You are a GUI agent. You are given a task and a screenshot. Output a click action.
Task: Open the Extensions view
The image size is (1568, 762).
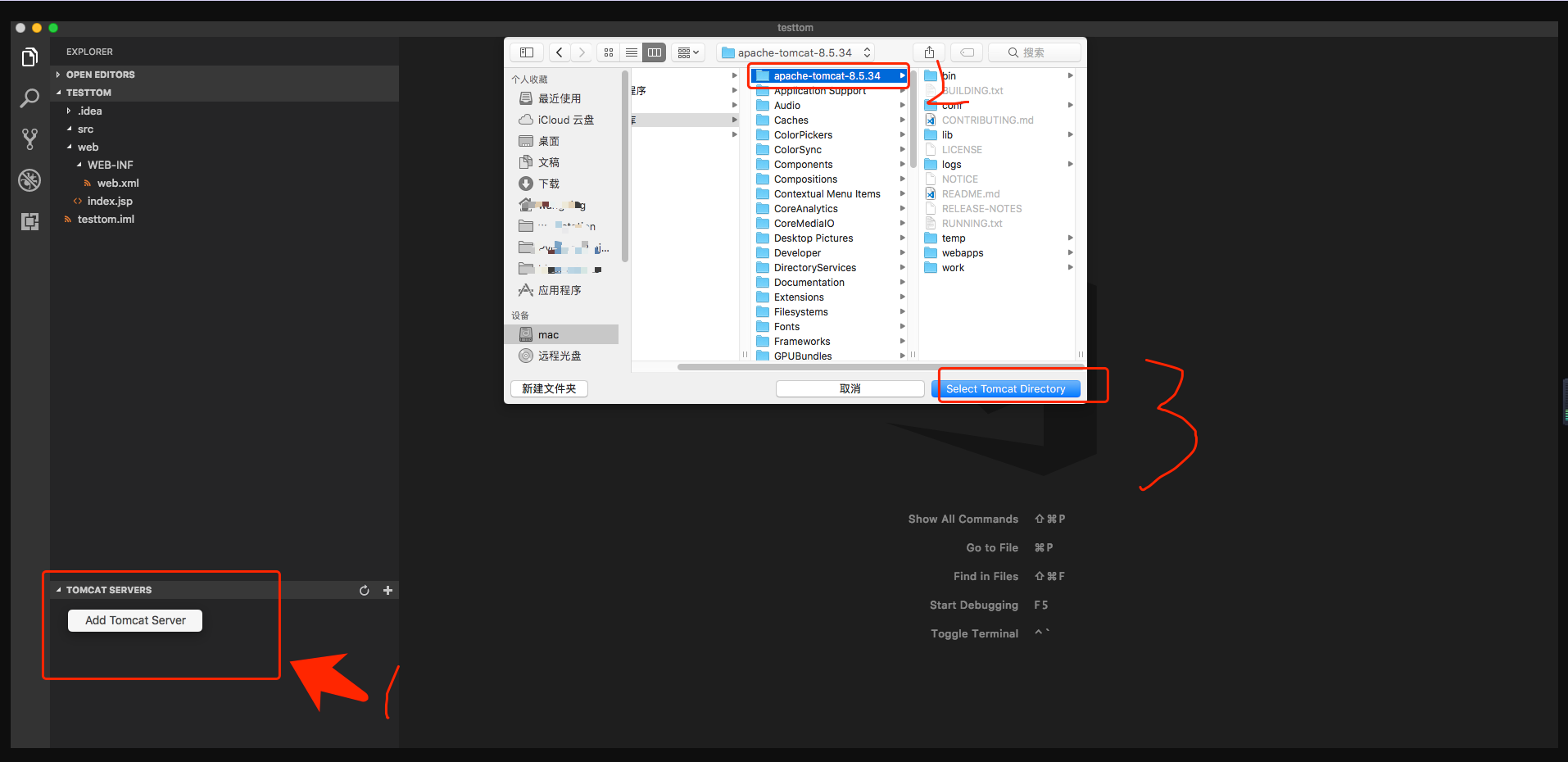coord(29,221)
